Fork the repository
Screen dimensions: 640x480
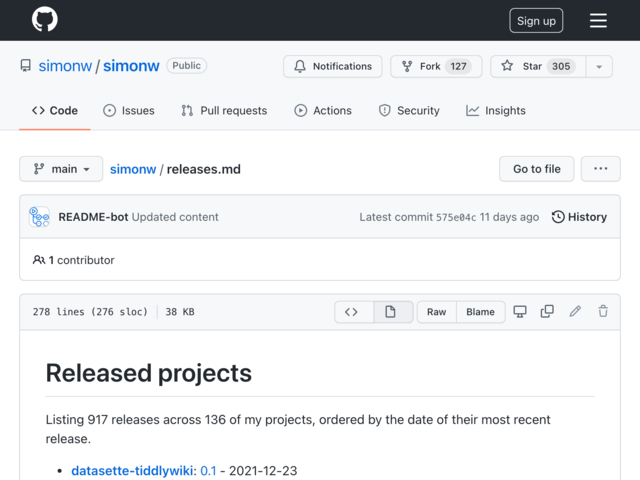(x=436, y=66)
